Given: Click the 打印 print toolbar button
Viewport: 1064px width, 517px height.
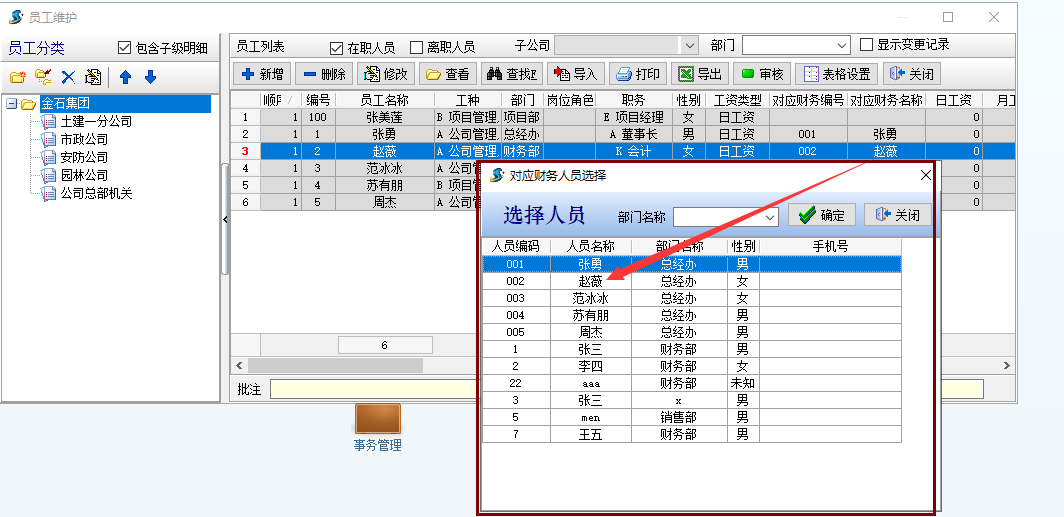Looking at the screenshot, I should tap(637, 74).
